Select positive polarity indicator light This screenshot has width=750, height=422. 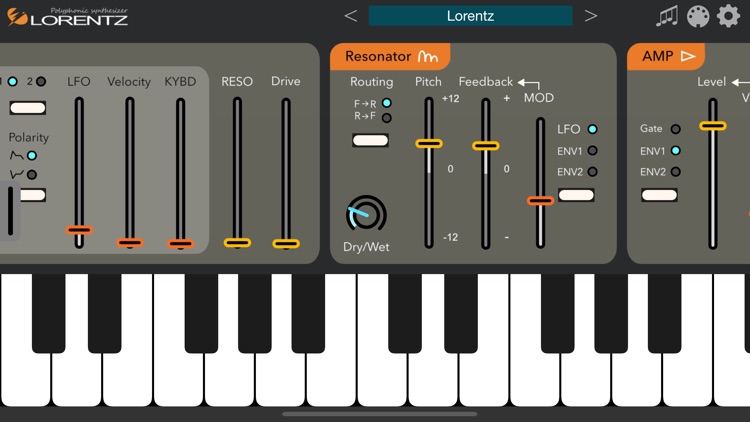click(x=32, y=155)
